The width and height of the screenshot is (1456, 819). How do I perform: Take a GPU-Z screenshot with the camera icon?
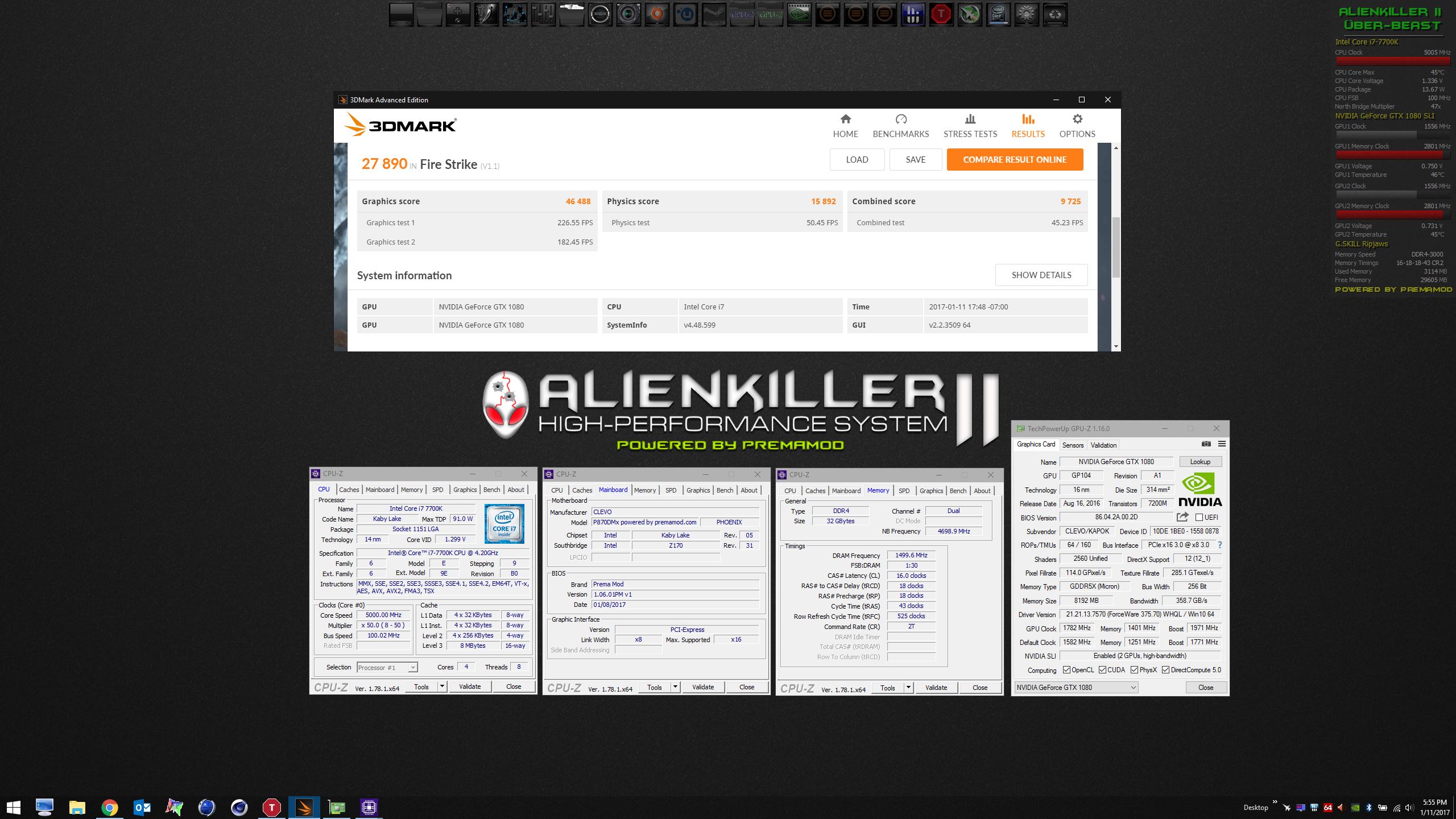click(1206, 444)
